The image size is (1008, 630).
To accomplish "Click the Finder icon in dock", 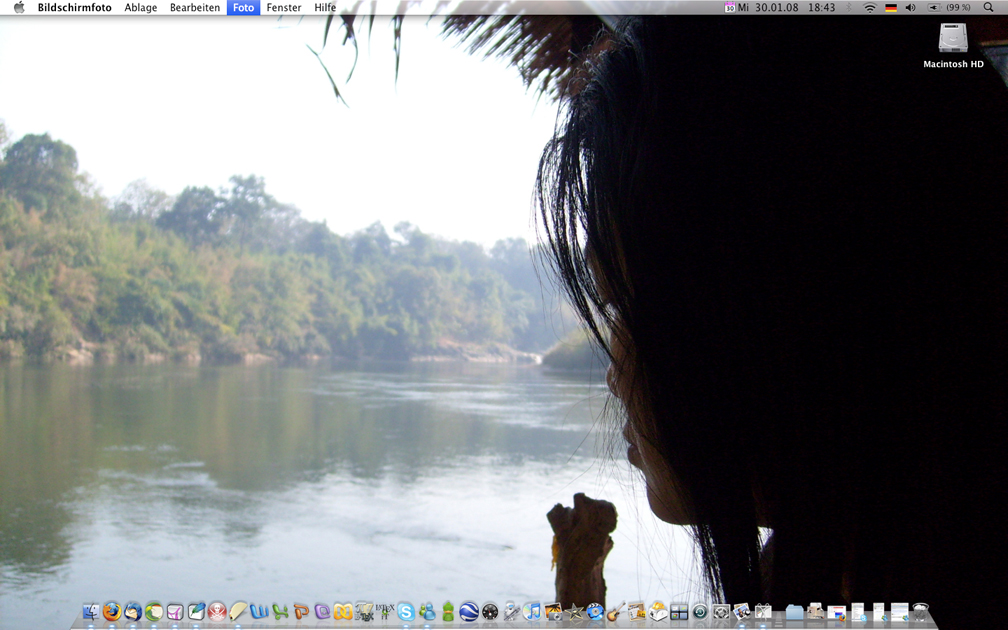I will coord(91,612).
